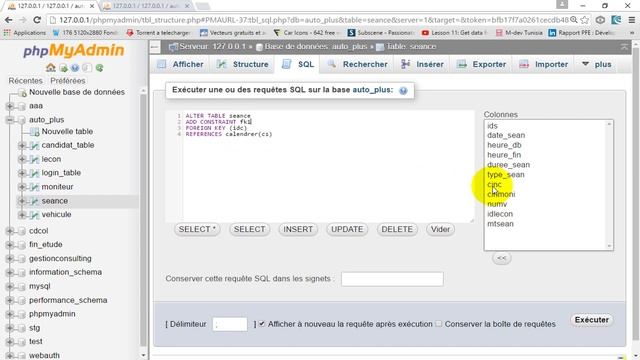Bookmark page with star icon

tap(585, 20)
